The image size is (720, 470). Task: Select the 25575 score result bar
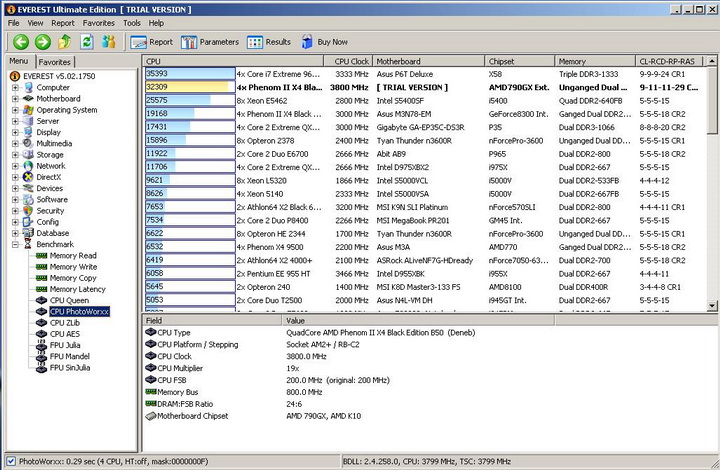click(190, 101)
